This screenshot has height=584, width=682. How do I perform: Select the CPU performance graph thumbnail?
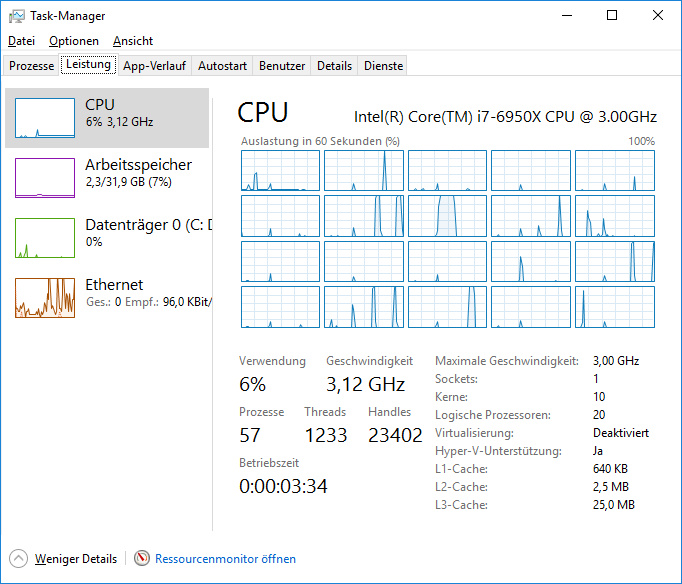pyautogui.click(x=45, y=118)
